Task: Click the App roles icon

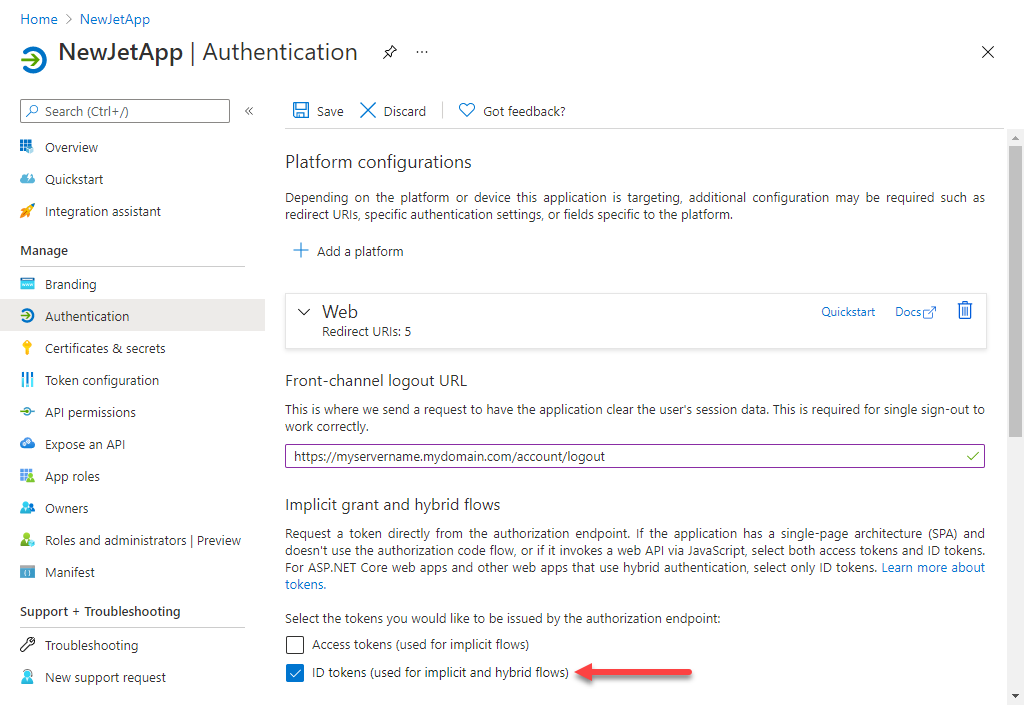Action: pos(26,476)
